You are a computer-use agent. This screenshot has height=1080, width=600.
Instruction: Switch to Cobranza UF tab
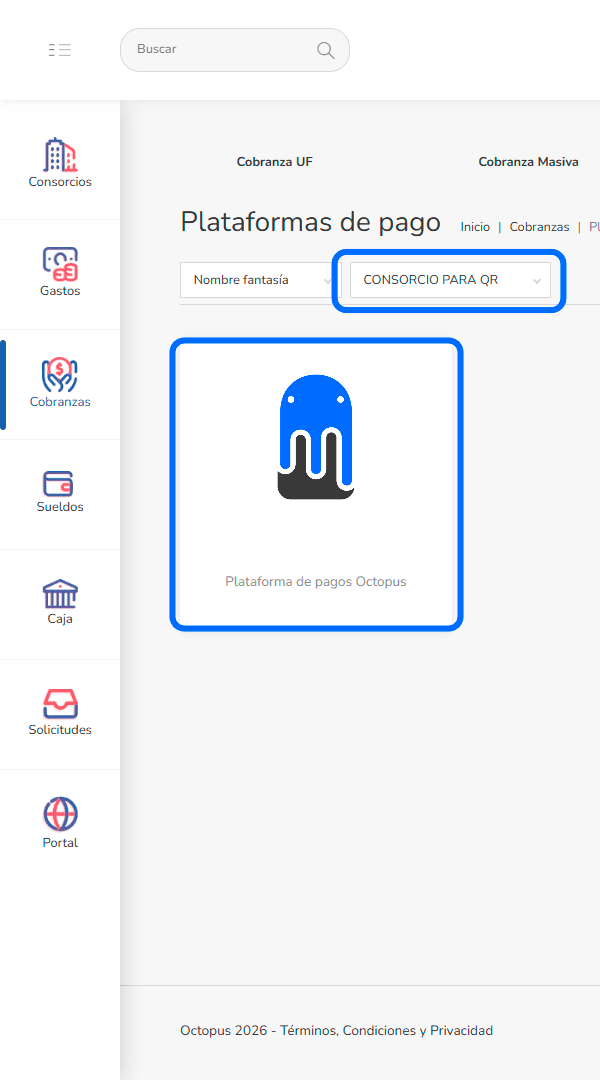coord(274,162)
